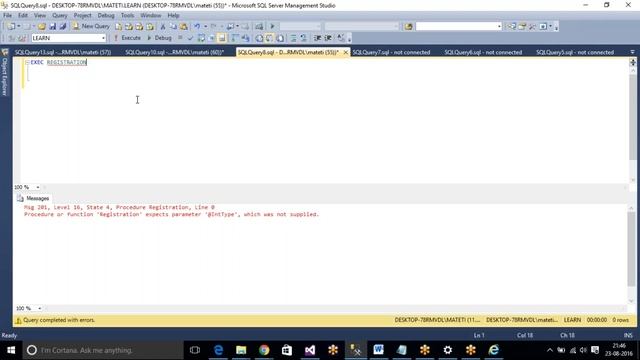Screen dimensions: 640x360
Task: Open the Undo history dropdown arrow
Action: pyautogui.click(x=205, y=27)
